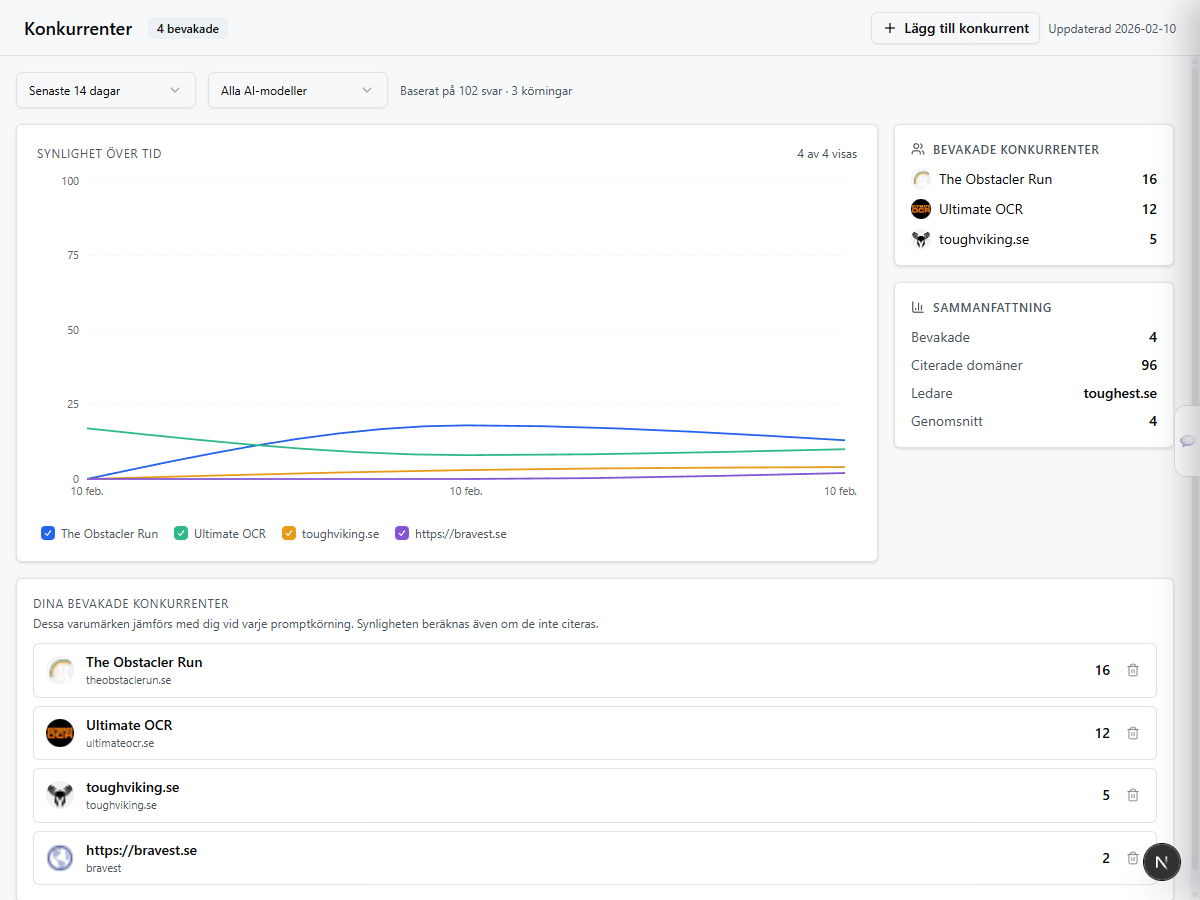Select the toughviking.se skull icon
This screenshot has height=900, width=1200.
pos(60,795)
